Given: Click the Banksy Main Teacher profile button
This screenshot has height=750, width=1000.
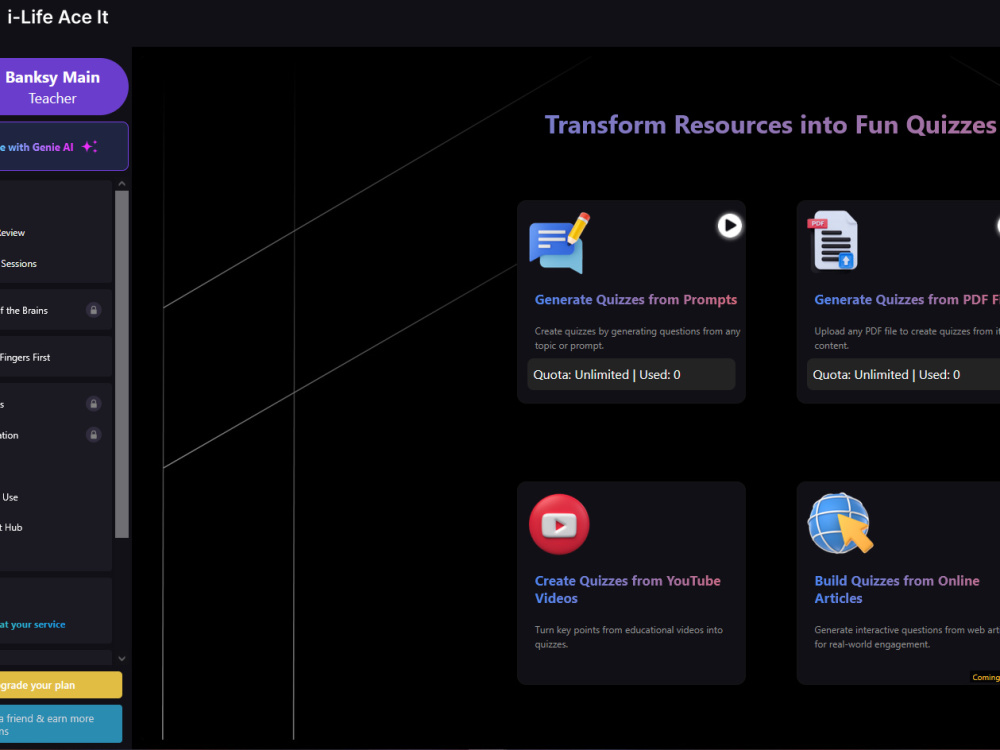Looking at the screenshot, I should point(62,87).
